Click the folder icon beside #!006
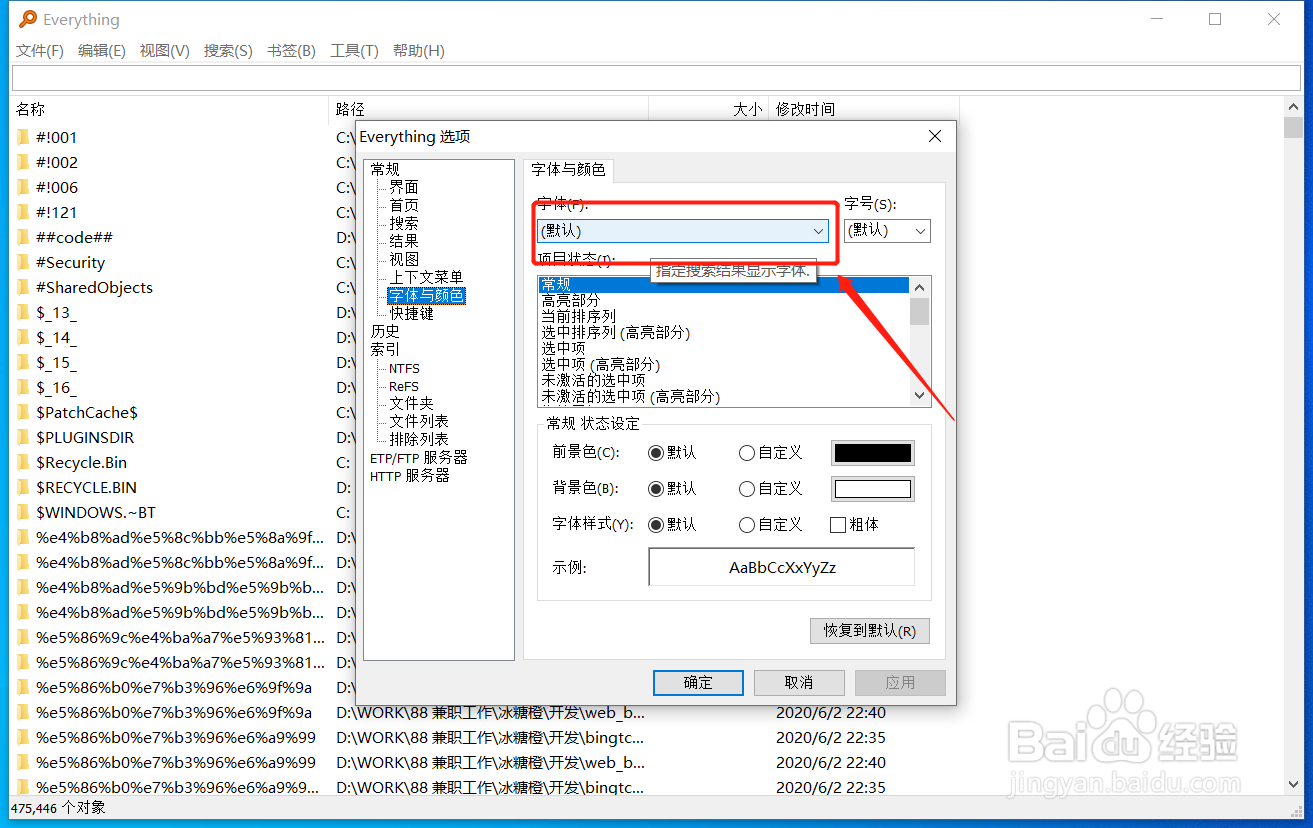The image size is (1313, 828). 23,187
